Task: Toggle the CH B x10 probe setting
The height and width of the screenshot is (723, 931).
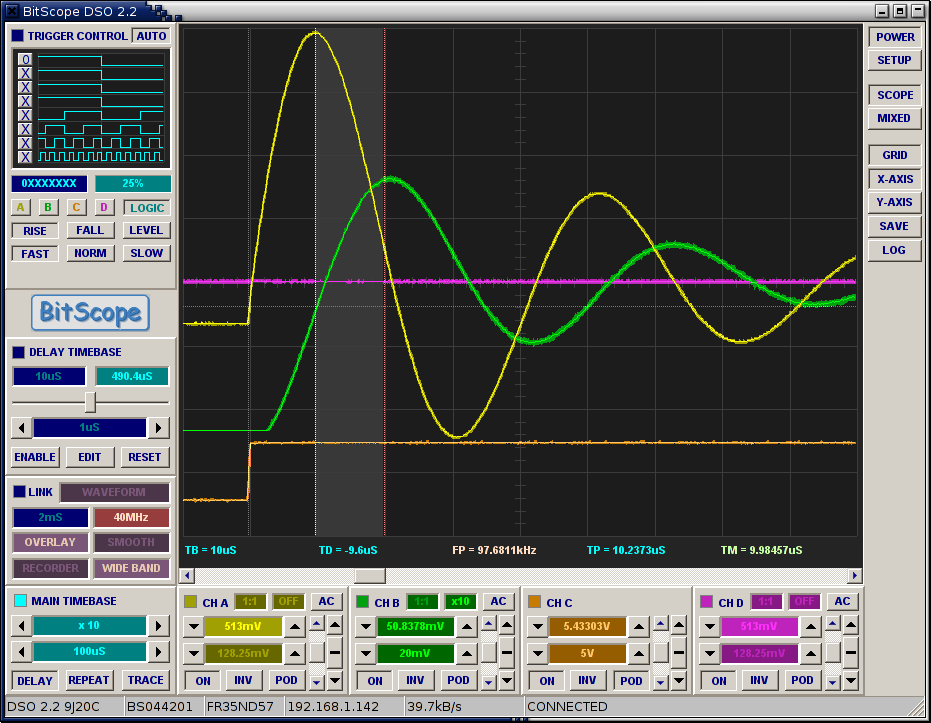Action: point(460,601)
